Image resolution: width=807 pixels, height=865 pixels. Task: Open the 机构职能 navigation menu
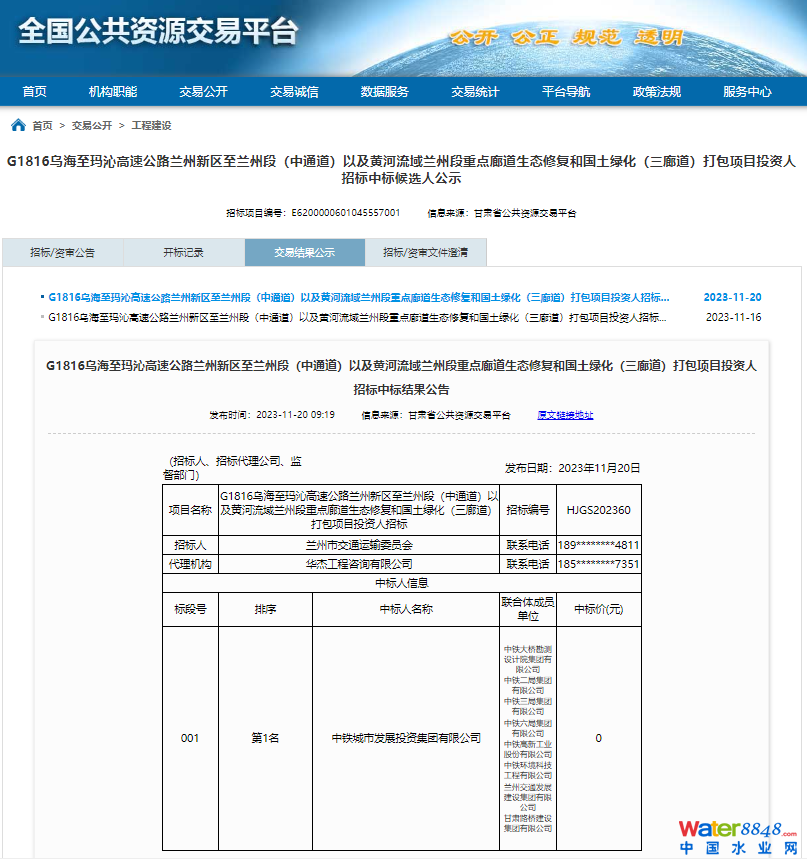click(113, 92)
